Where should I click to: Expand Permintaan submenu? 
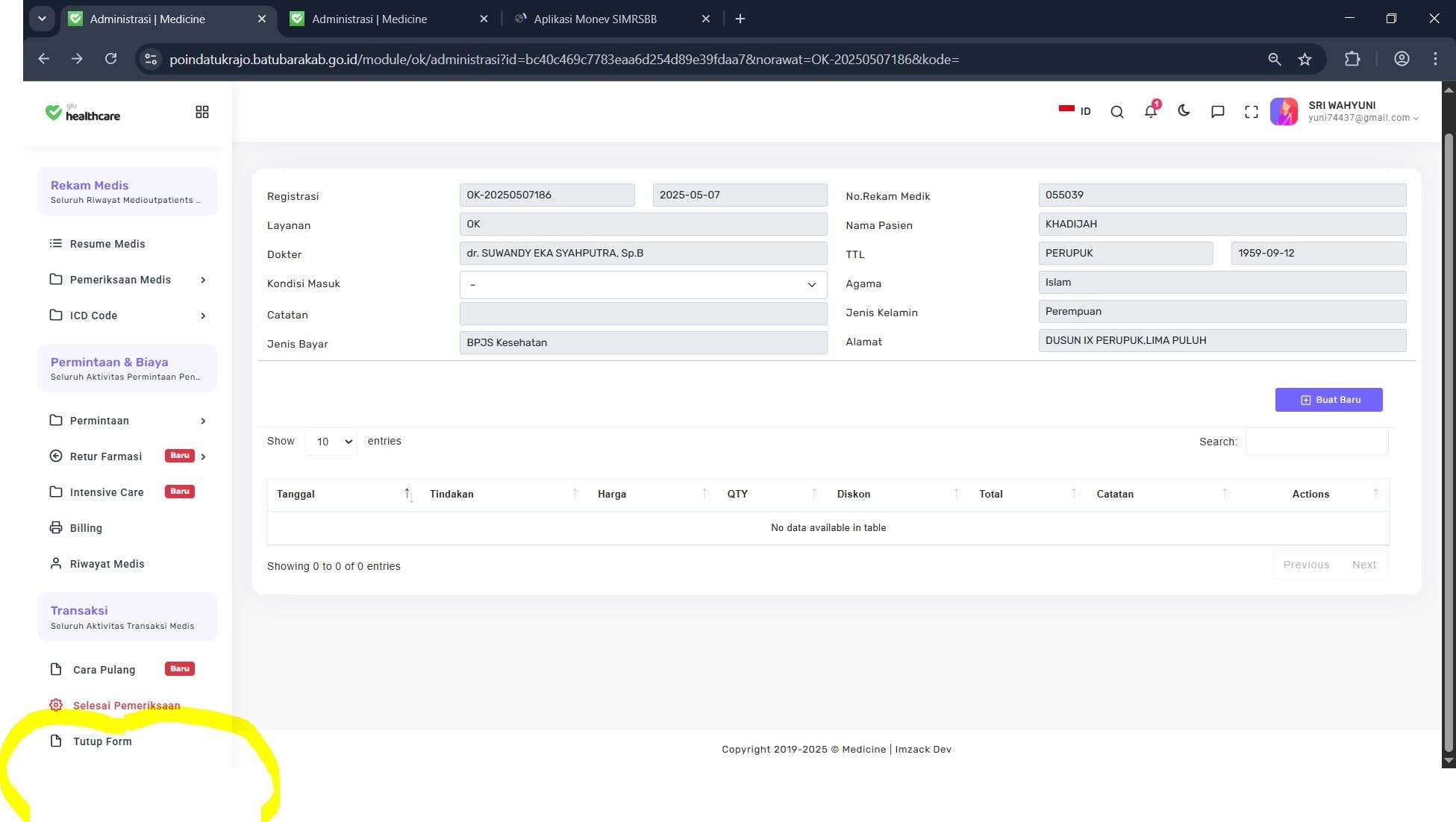[127, 421]
